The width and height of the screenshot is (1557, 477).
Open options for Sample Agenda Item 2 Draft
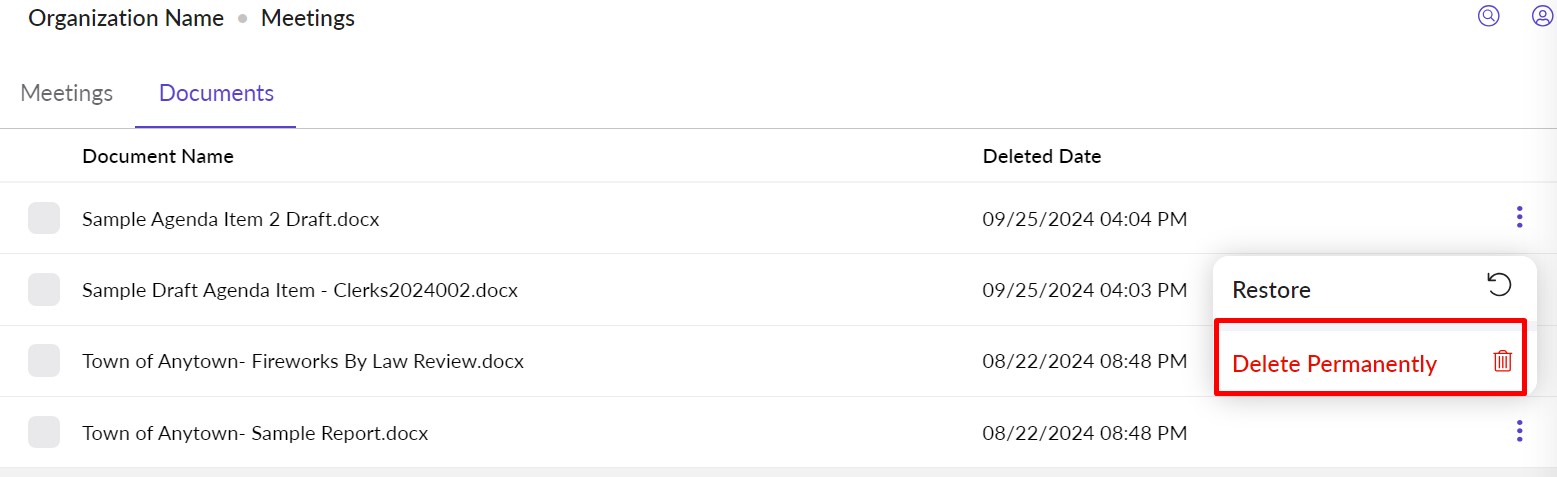point(1519,217)
